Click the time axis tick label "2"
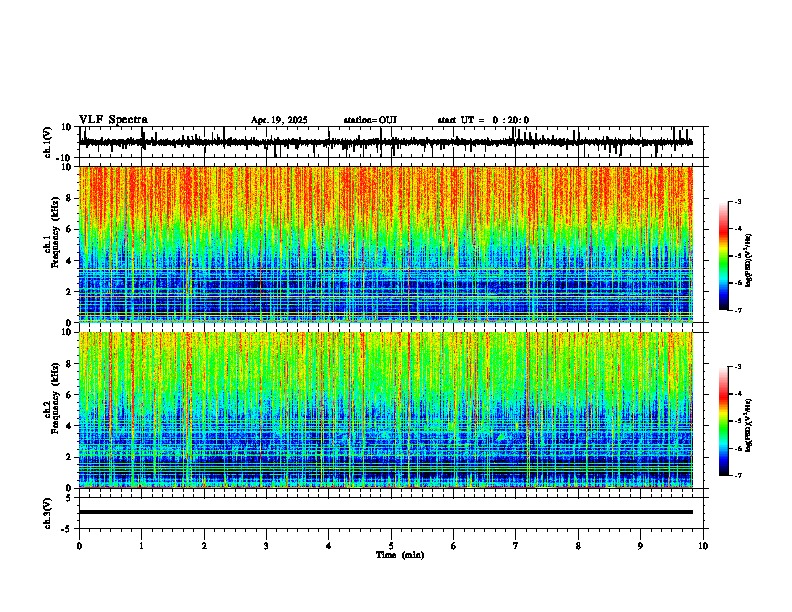The height and width of the screenshot is (612, 792). pyautogui.click(x=204, y=546)
